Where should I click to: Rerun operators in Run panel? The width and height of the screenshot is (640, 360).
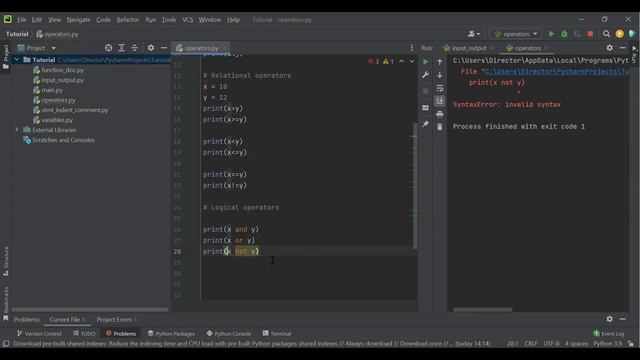point(425,62)
